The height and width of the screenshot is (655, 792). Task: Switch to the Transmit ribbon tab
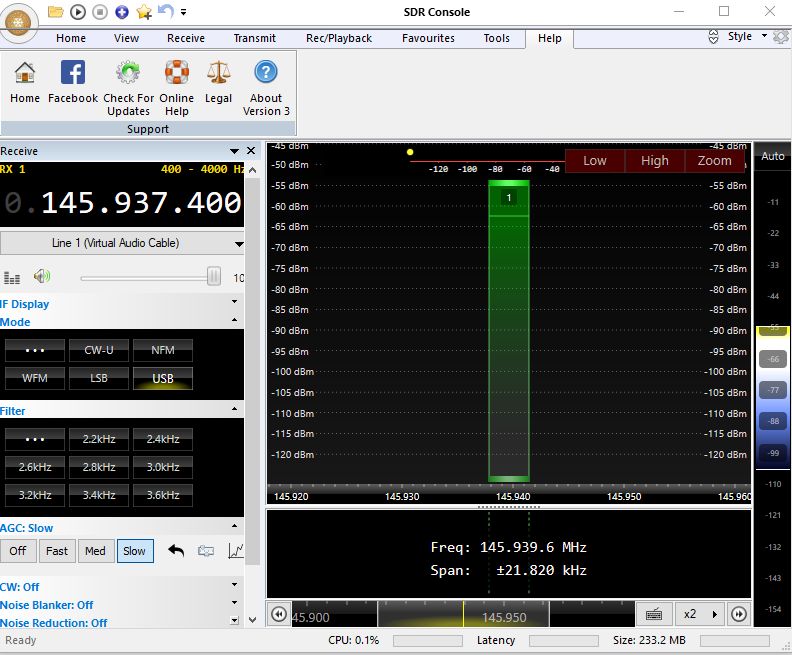point(255,38)
